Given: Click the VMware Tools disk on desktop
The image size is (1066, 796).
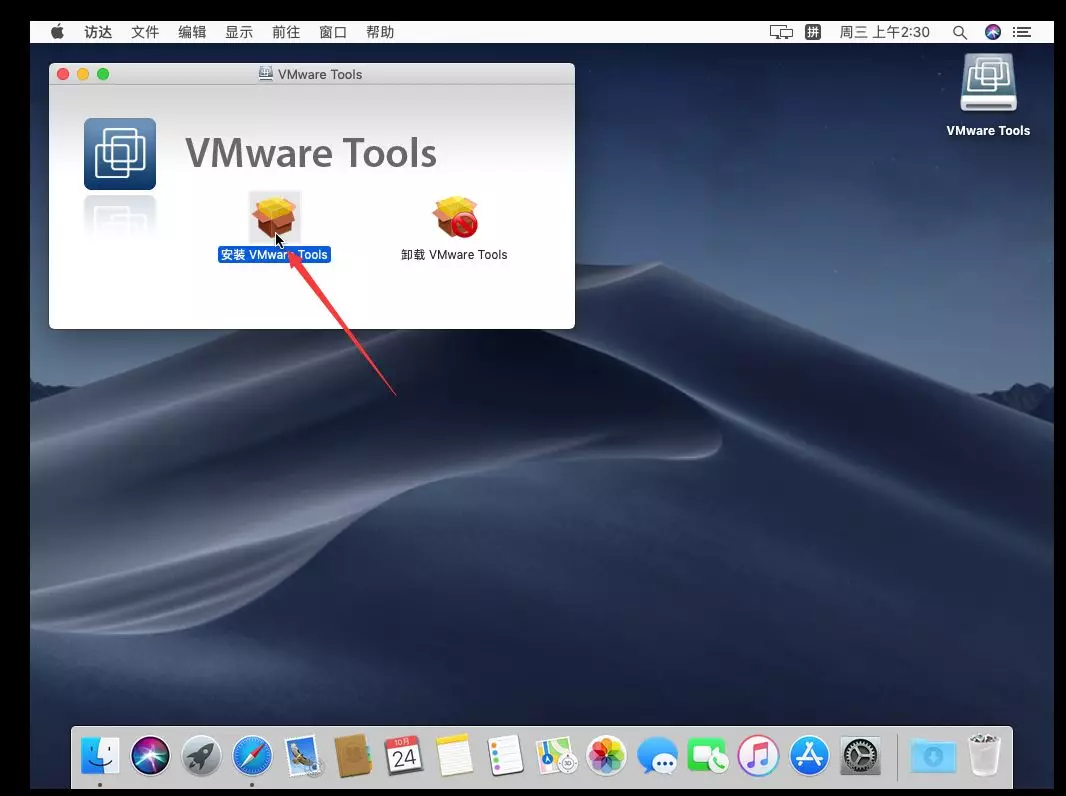Looking at the screenshot, I should [x=988, y=83].
